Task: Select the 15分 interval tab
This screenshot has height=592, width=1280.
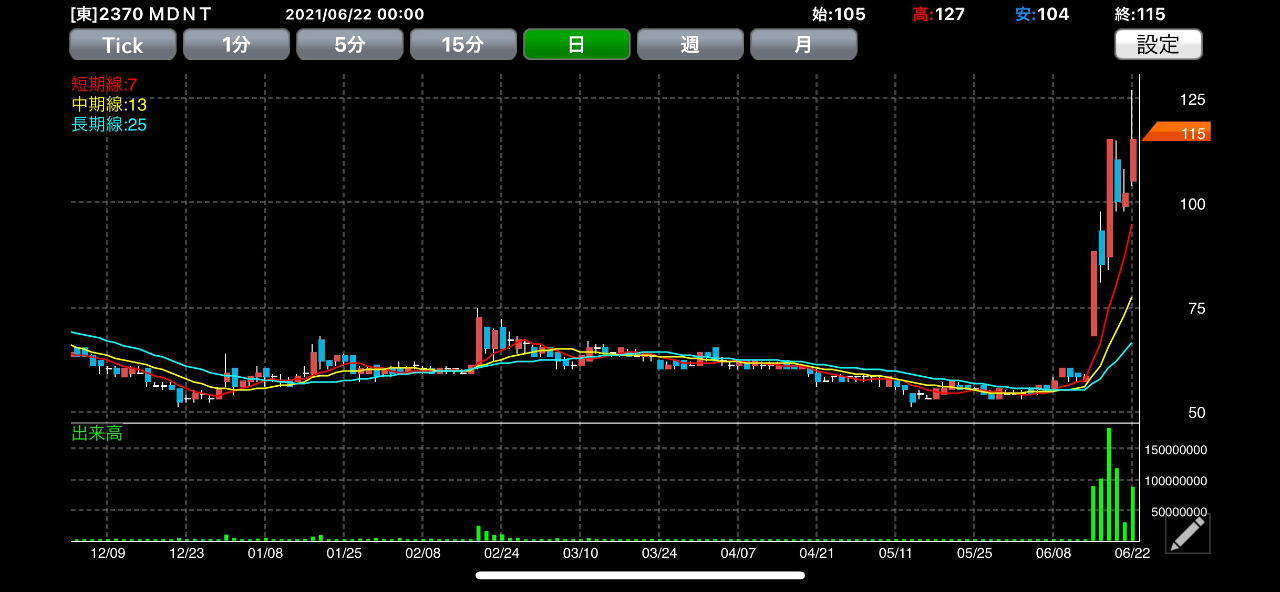Action: pyautogui.click(x=463, y=44)
